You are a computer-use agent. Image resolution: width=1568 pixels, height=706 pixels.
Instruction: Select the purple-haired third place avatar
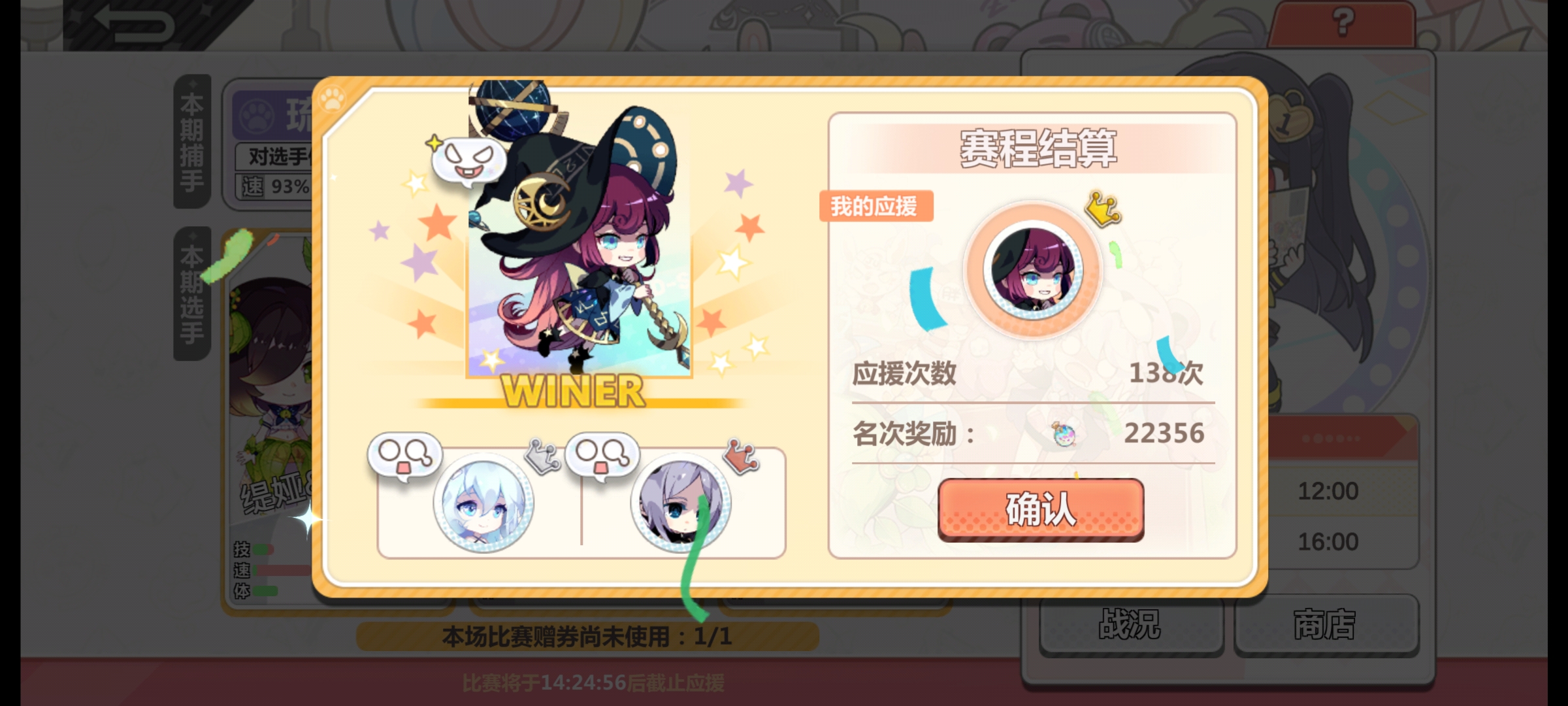click(681, 503)
